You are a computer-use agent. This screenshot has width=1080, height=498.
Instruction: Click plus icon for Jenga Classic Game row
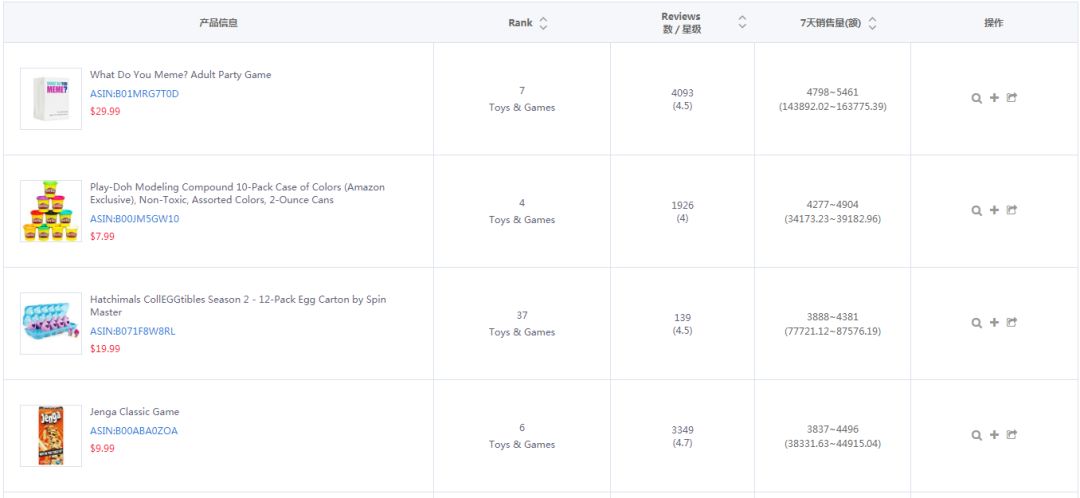click(x=994, y=435)
